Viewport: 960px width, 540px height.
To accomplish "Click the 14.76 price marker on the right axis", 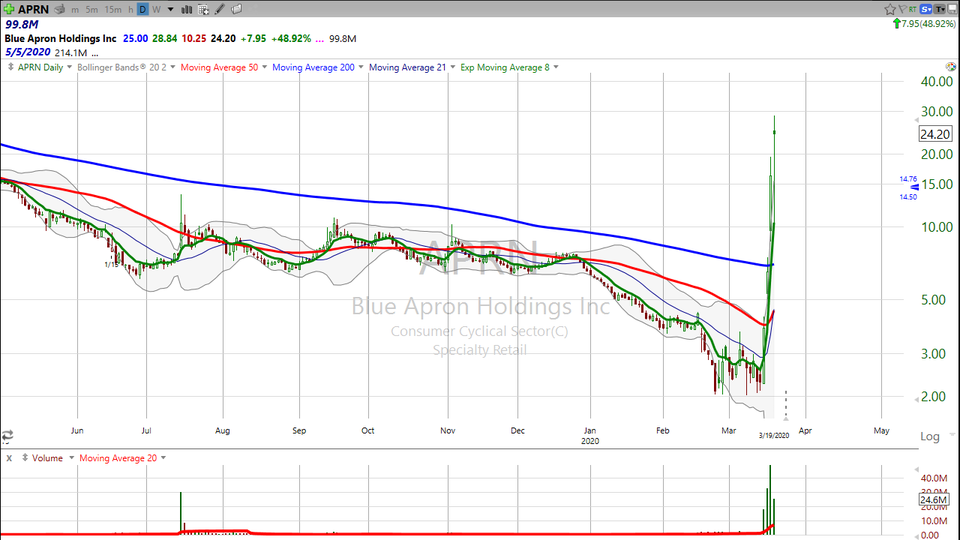I will point(908,179).
